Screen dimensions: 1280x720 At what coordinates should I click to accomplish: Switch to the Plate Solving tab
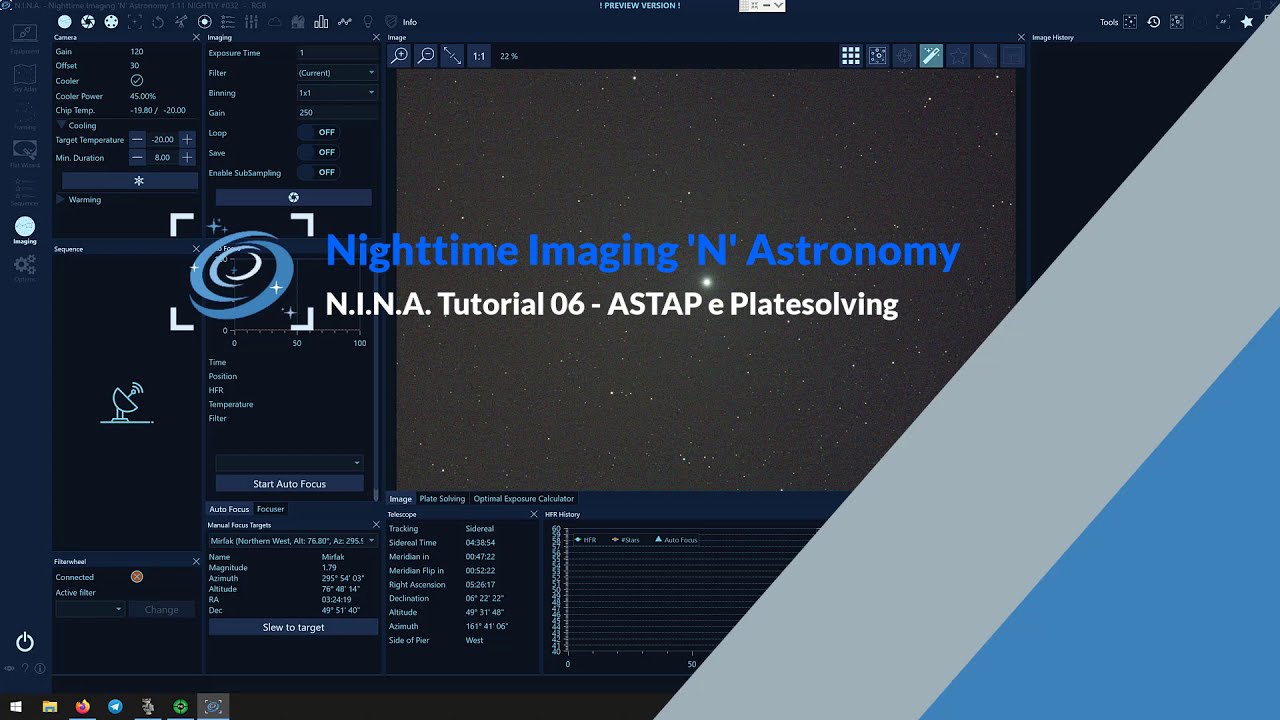pyautogui.click(x=442, y=499)
